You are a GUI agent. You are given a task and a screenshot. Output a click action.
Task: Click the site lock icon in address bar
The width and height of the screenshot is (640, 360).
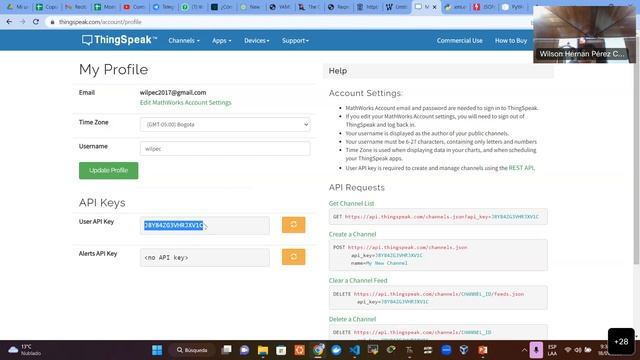(52, 22)
